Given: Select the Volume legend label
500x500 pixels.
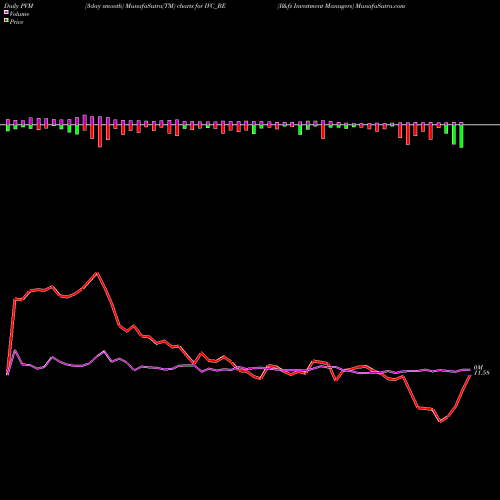Looking at the screenshot, I should coord(19,14).
